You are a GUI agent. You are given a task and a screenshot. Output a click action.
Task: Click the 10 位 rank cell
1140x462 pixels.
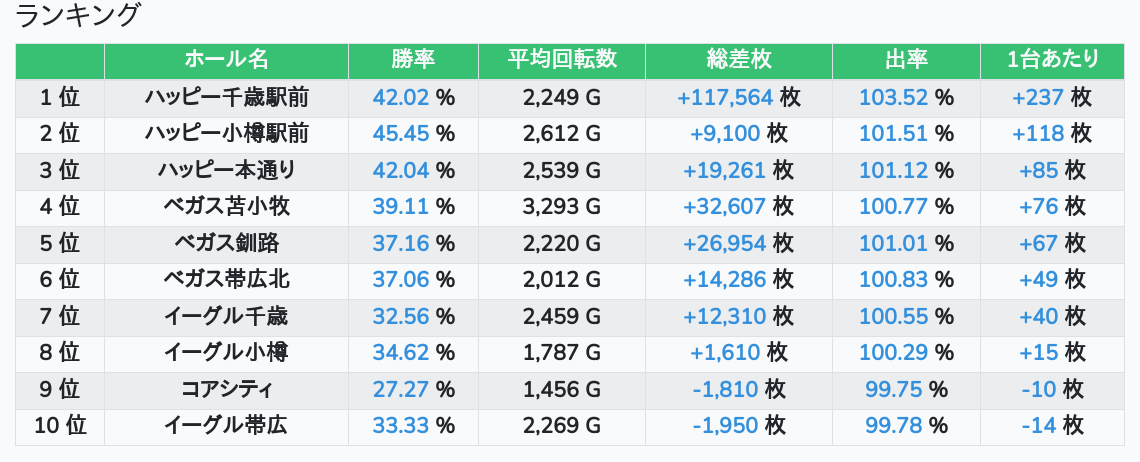pyautogui.click(x=60, y=425)
